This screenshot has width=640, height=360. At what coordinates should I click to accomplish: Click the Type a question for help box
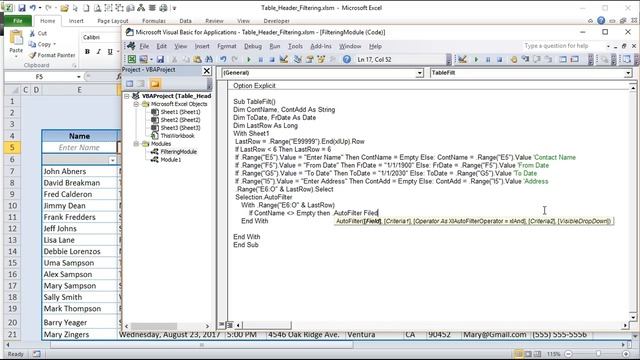coord(563,46)
